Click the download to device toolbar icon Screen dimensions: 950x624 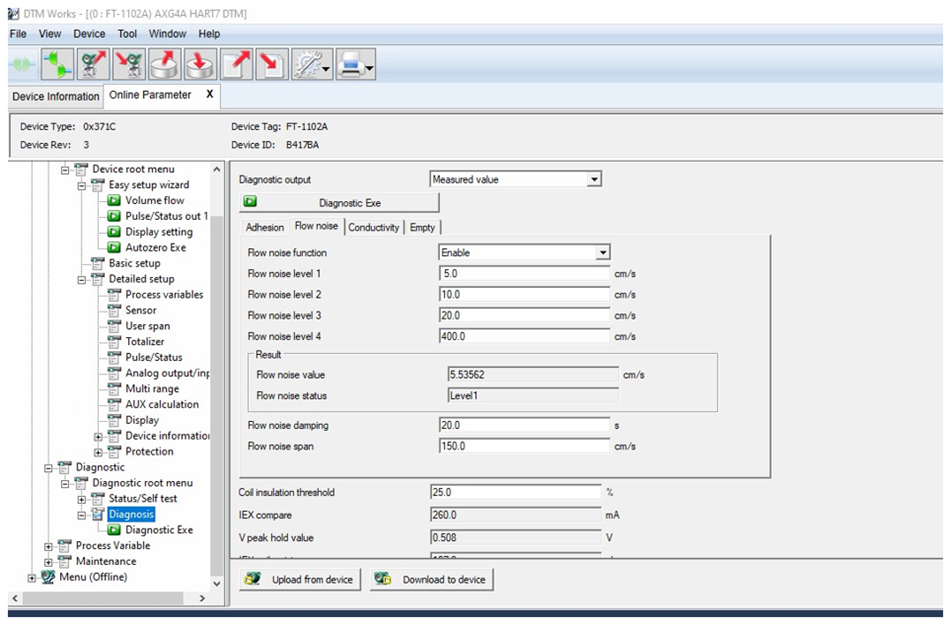click(129, 65)
